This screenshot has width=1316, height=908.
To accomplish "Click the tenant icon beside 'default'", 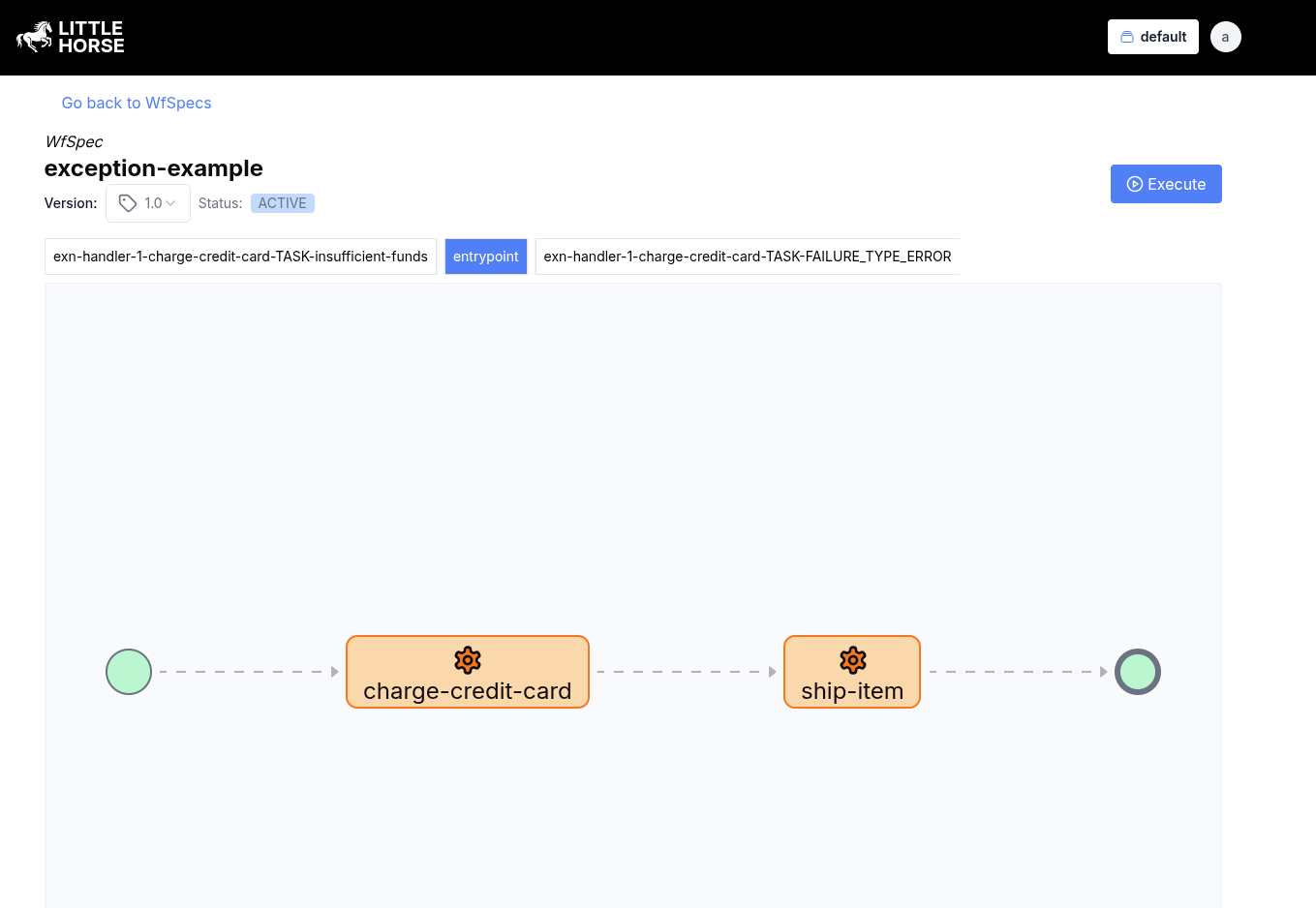I will [x=1126, y=36].
